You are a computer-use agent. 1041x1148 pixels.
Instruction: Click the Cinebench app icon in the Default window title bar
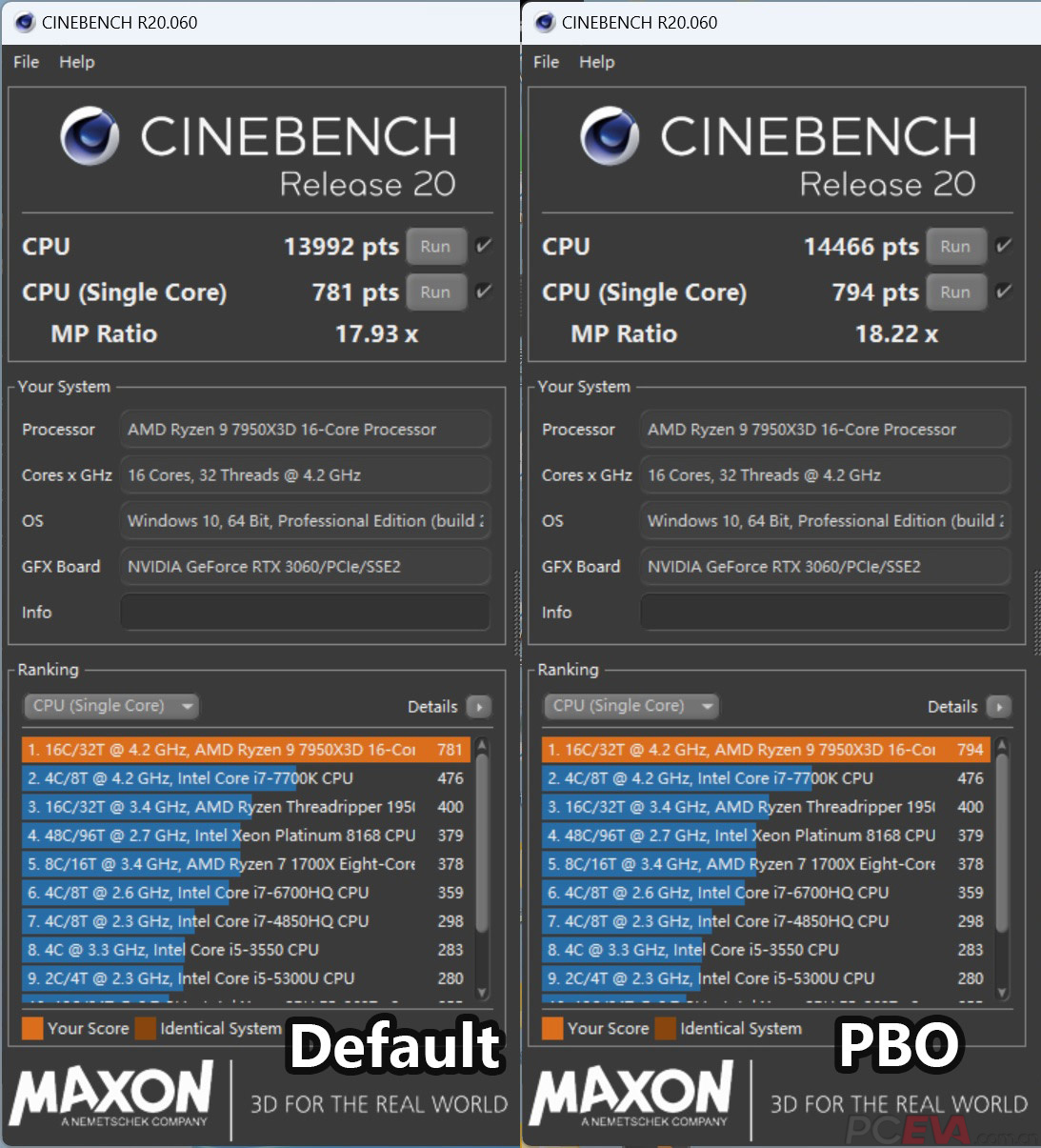click(x=25, y=23)
